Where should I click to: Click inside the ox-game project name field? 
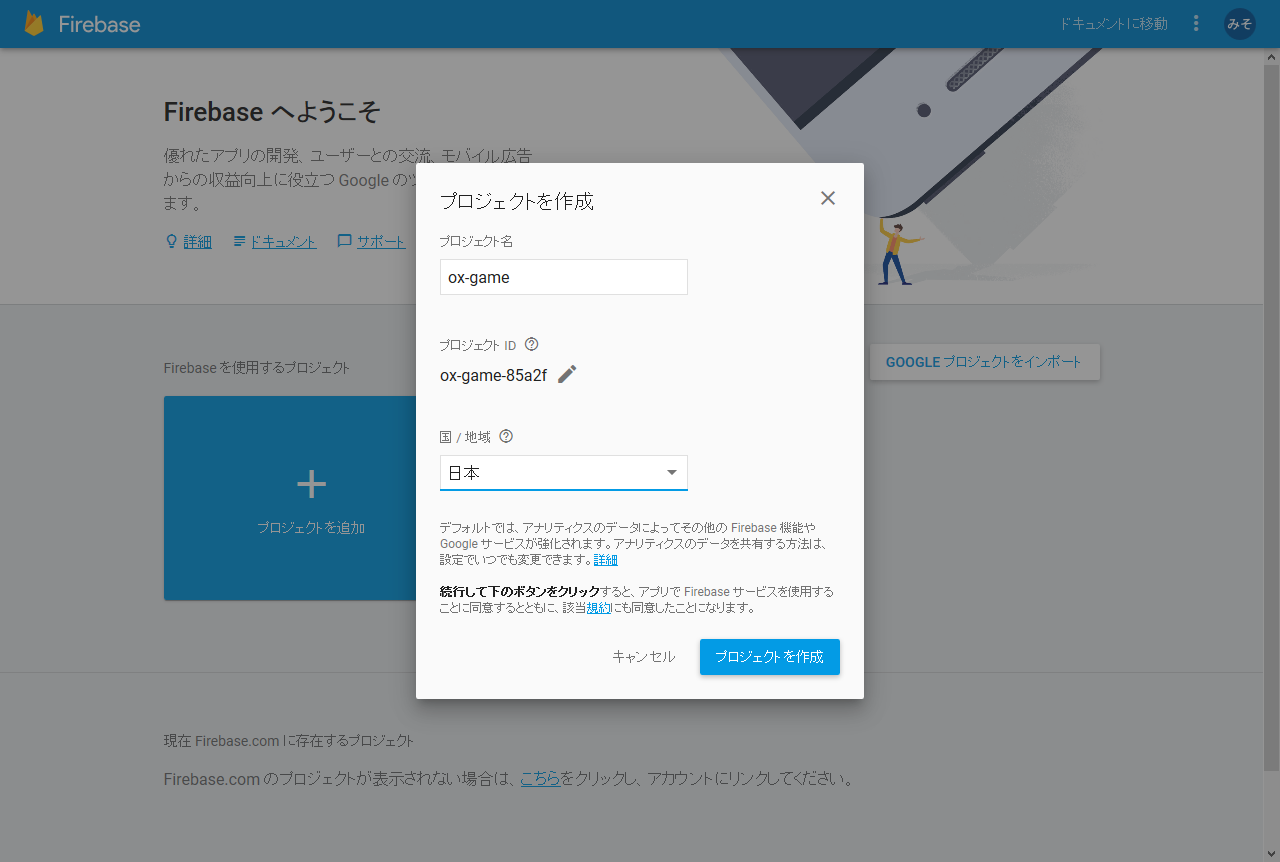point(563,277)
